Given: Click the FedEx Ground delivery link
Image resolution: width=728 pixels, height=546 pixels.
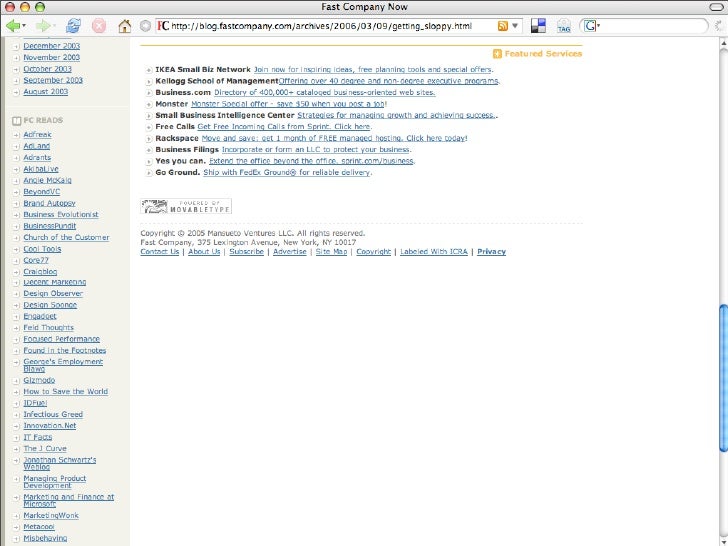Looking at the screenshot, I should coord(287,173).
